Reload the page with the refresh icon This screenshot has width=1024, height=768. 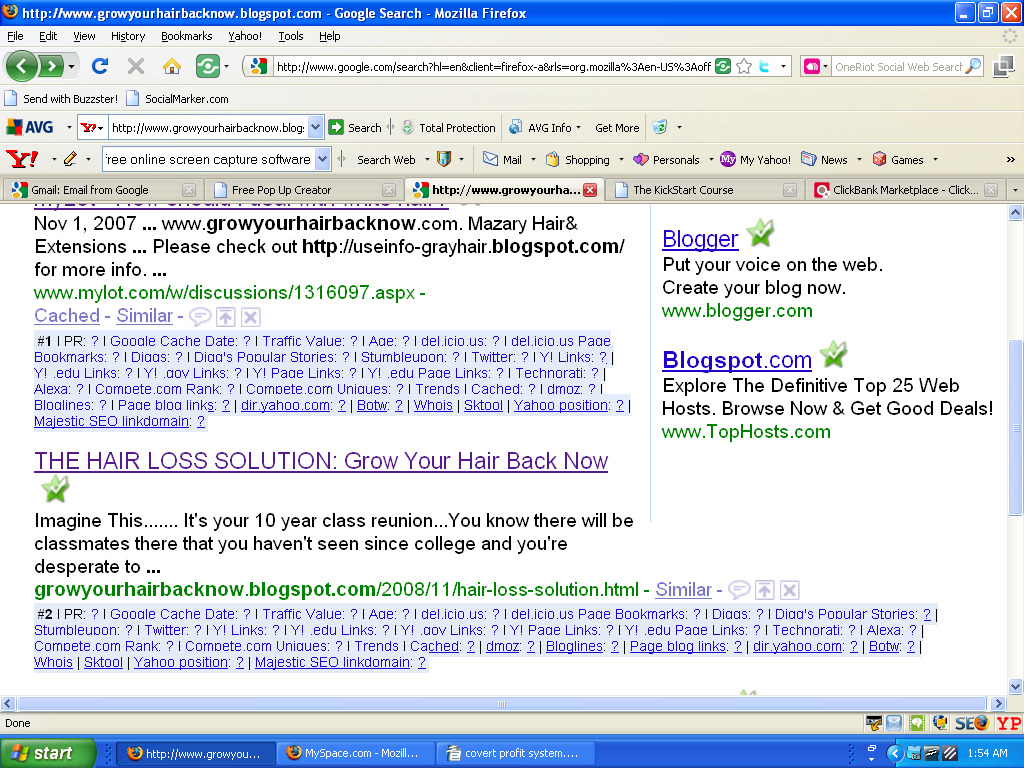click(99, 66)
